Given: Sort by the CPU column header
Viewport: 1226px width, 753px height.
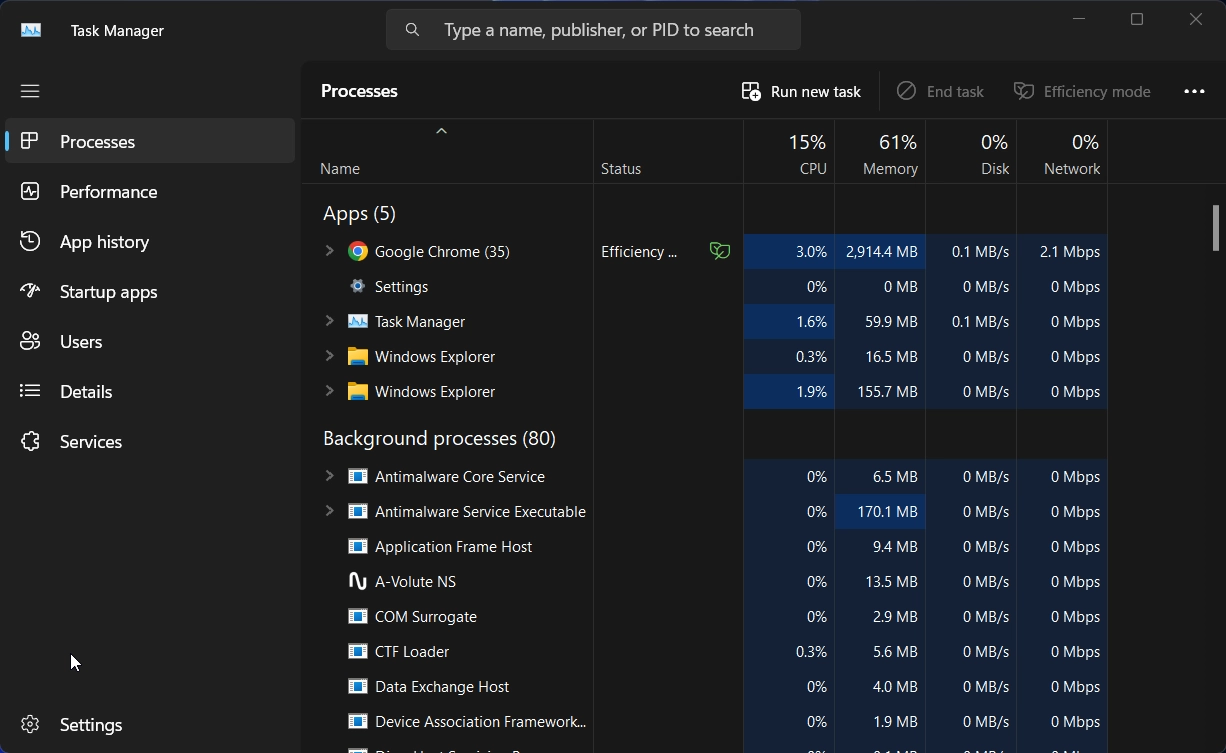Looking at the screenshot, I should coord(789,152).
